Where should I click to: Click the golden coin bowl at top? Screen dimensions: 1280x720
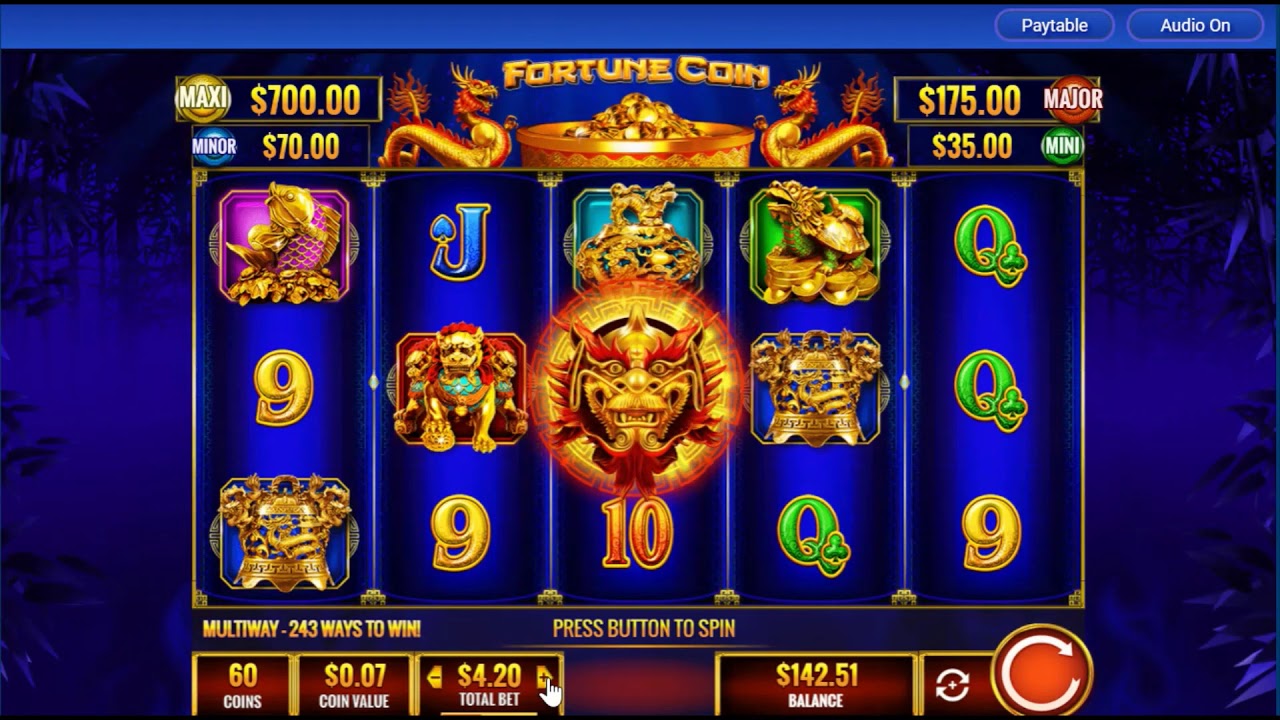click(636, 130)
